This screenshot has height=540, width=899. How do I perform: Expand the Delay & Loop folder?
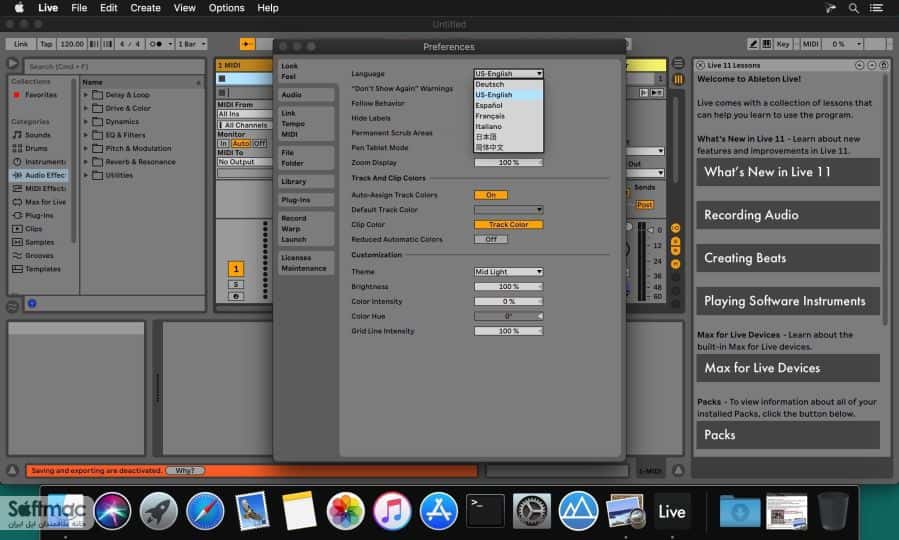coord(86,95)
